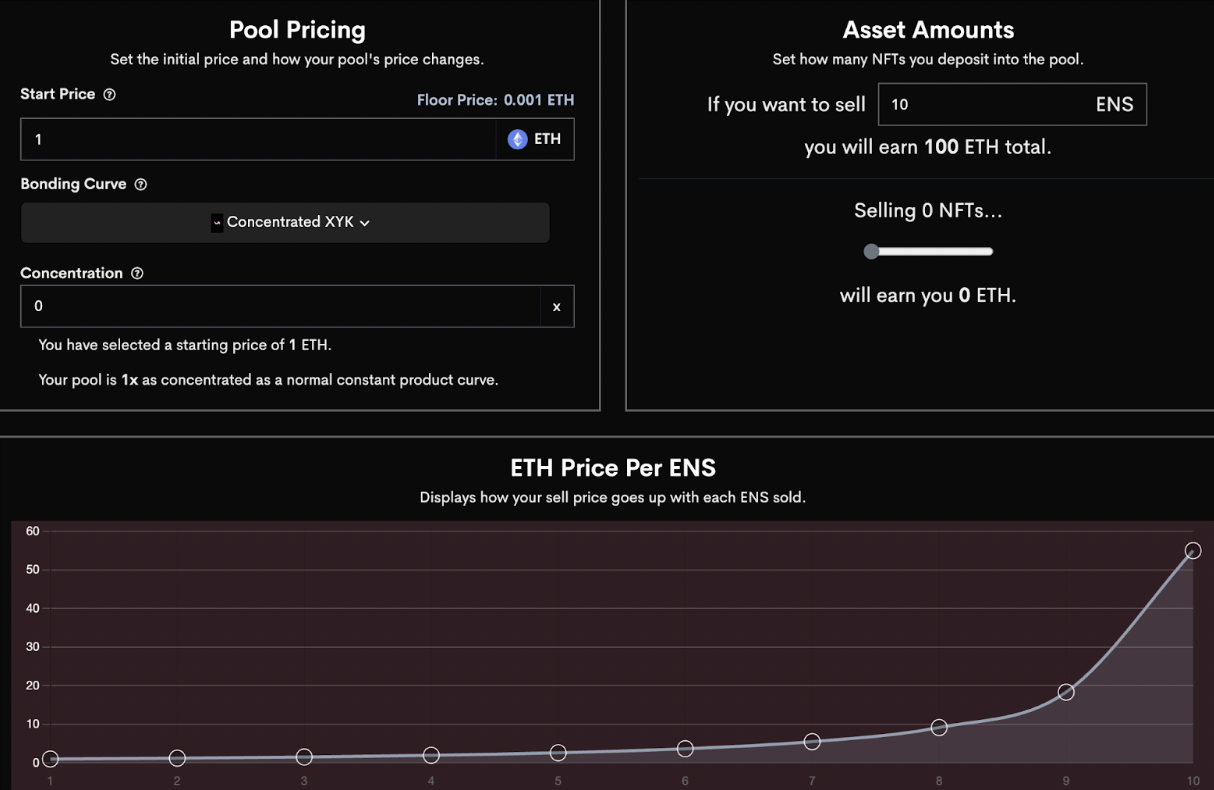Click the Floor Price 0.001 ETH link
Viewport: 1214px width, 790px height.
point(495,100)
